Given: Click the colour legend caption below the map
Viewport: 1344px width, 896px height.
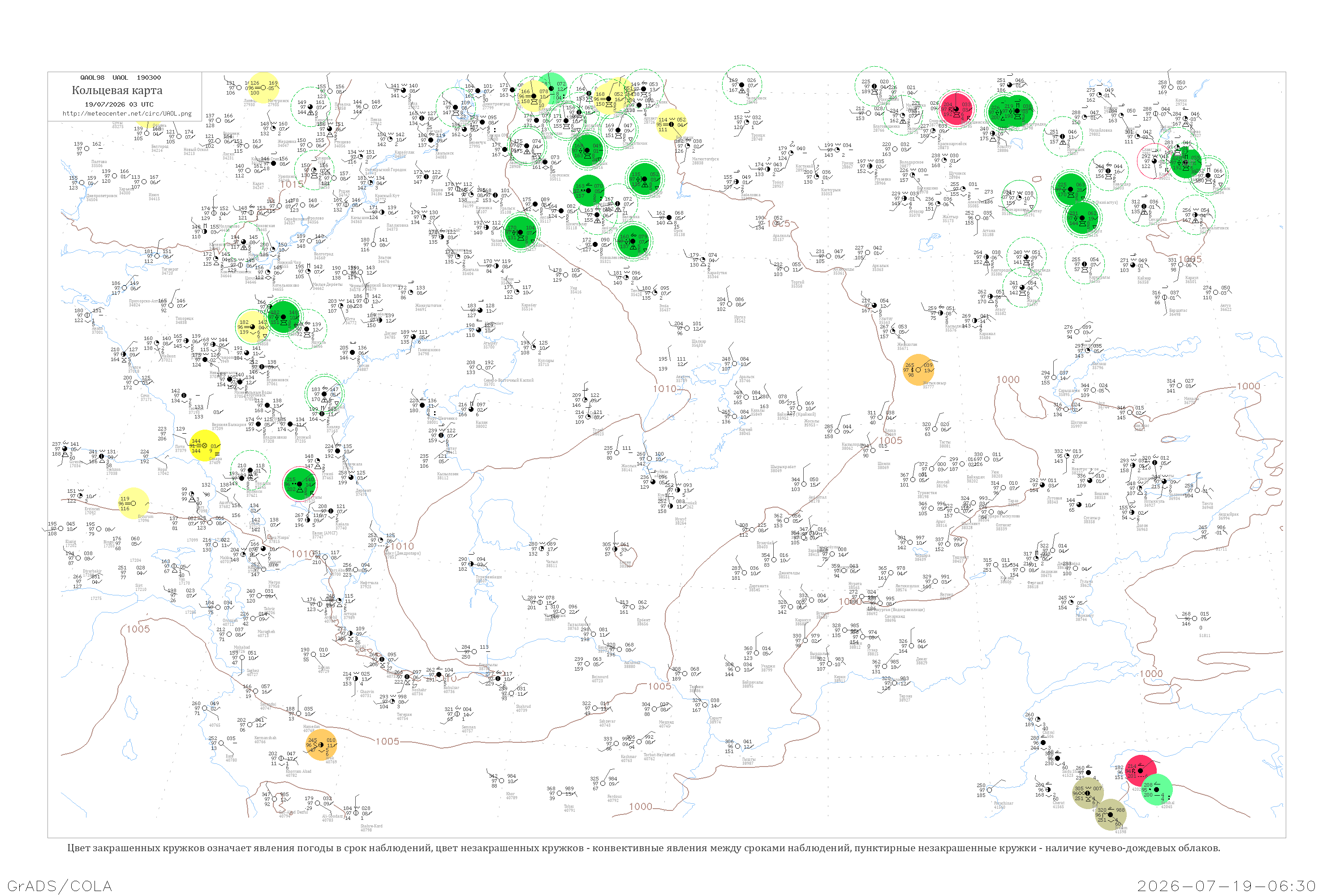Looking at the screenshot, I should (x=643, y=848).
